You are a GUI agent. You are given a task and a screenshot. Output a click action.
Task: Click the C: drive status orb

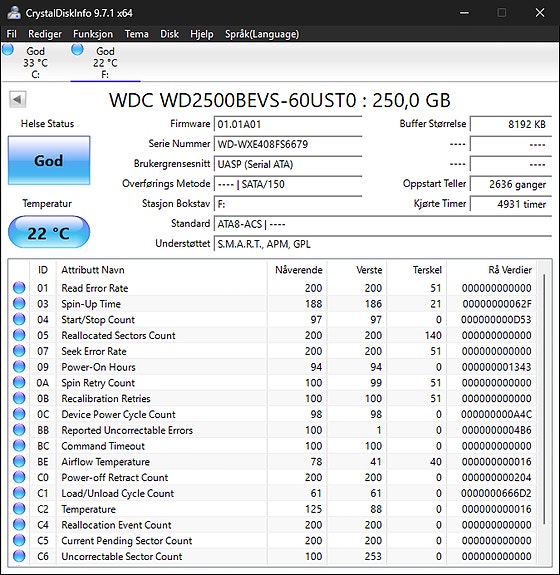(8, 49)
